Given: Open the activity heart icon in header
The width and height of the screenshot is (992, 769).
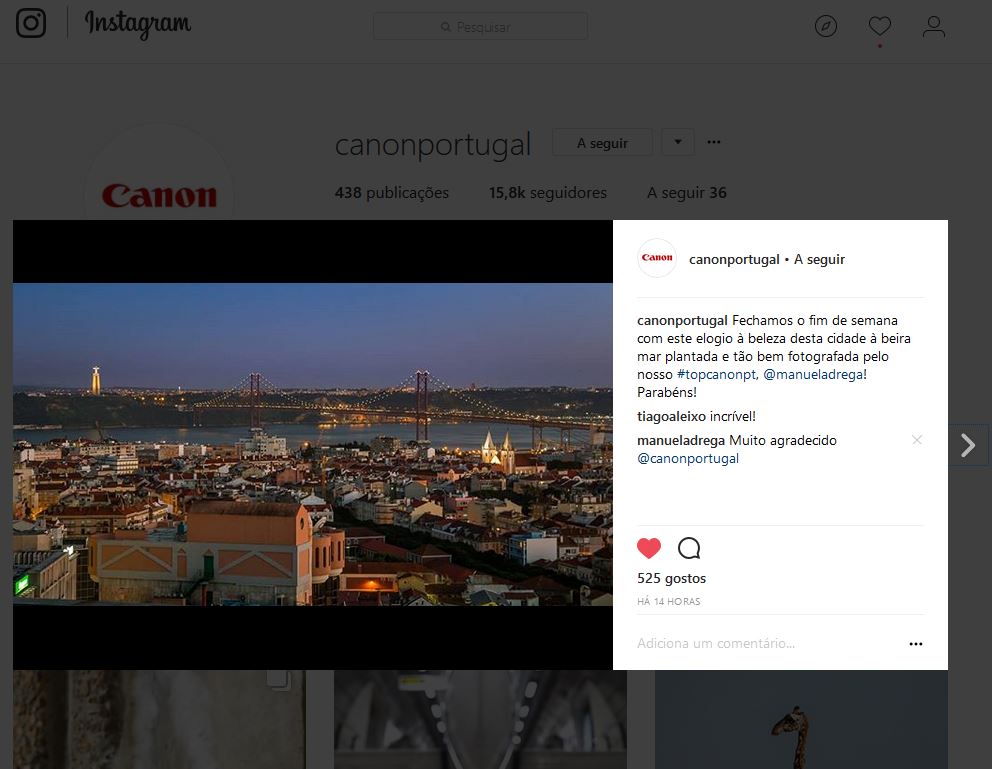Looking at the screenshot, I should click(x=879, y=26).
